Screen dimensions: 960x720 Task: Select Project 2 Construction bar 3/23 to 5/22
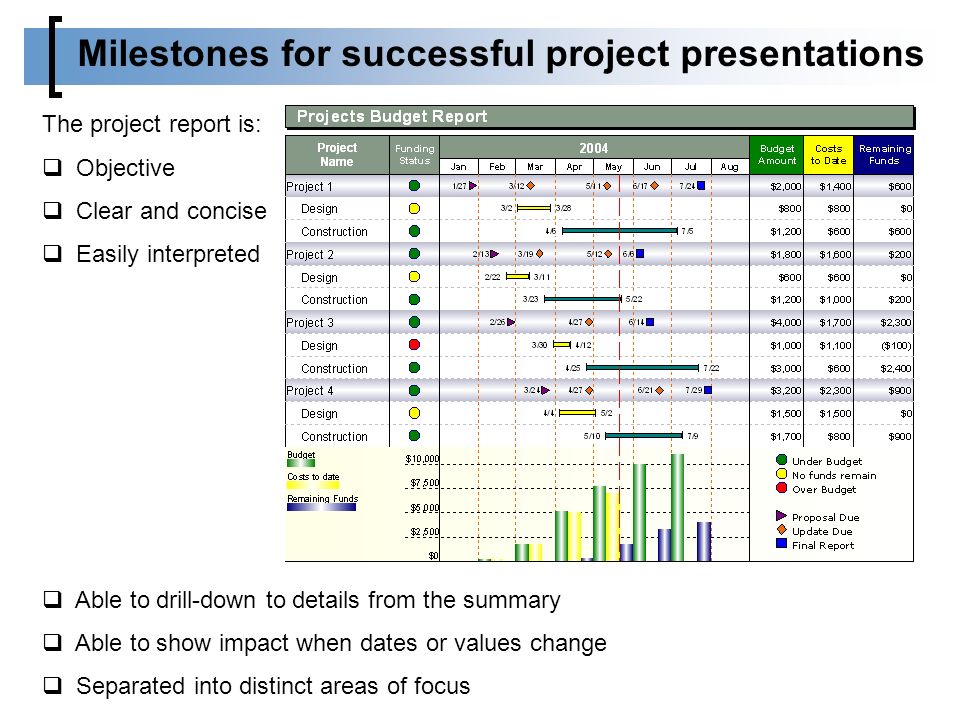(x=583, y=299)
